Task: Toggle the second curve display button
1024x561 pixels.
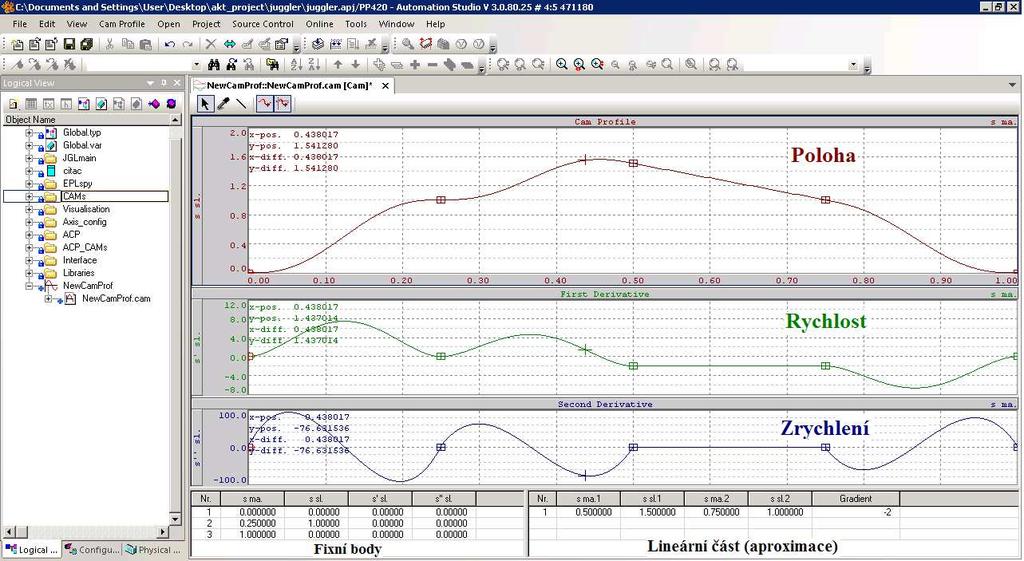Action: click(282, 103)
